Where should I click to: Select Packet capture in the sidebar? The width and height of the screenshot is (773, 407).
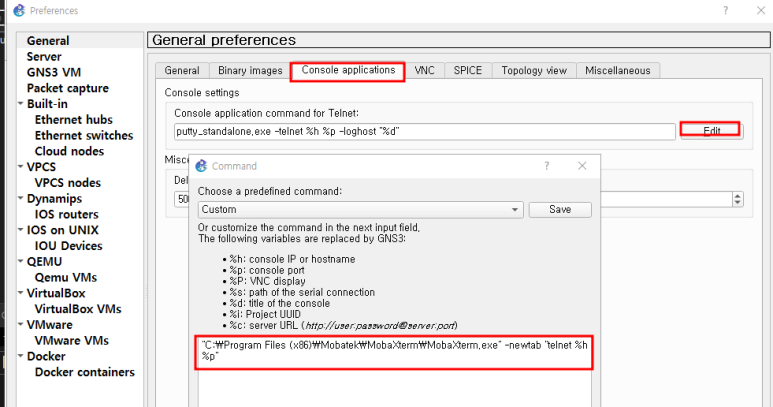(68, 88)
